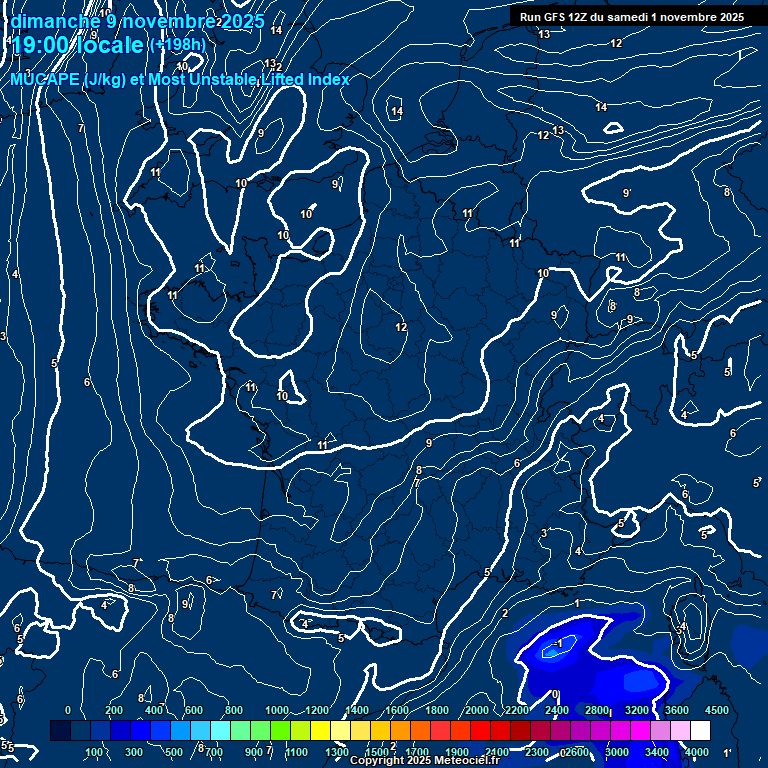Click the 'Copyright 2025 Meteociel.fr' text
Image resolution: width=768 pixels, height=768 pixels.
pyautogui.click(x=425, y=760)
